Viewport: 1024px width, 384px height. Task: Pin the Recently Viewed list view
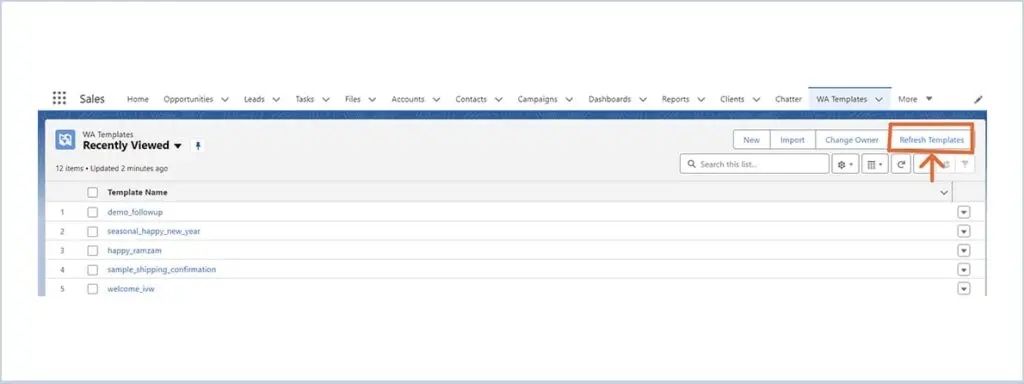(x=198, y=146)
